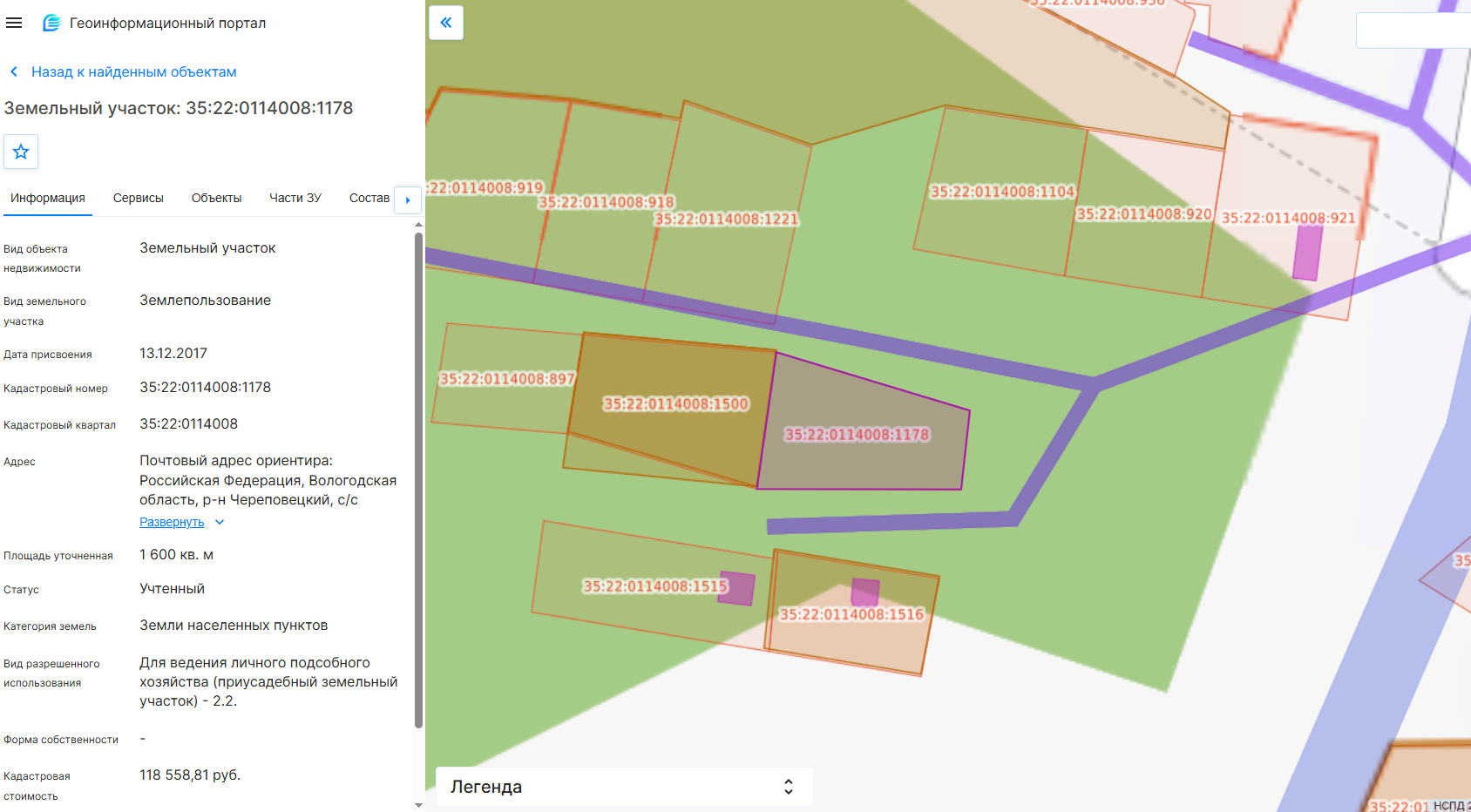Switch to the Сервисы tab
The height and width of the screenshot is (812, 1471).
[139, 198]
